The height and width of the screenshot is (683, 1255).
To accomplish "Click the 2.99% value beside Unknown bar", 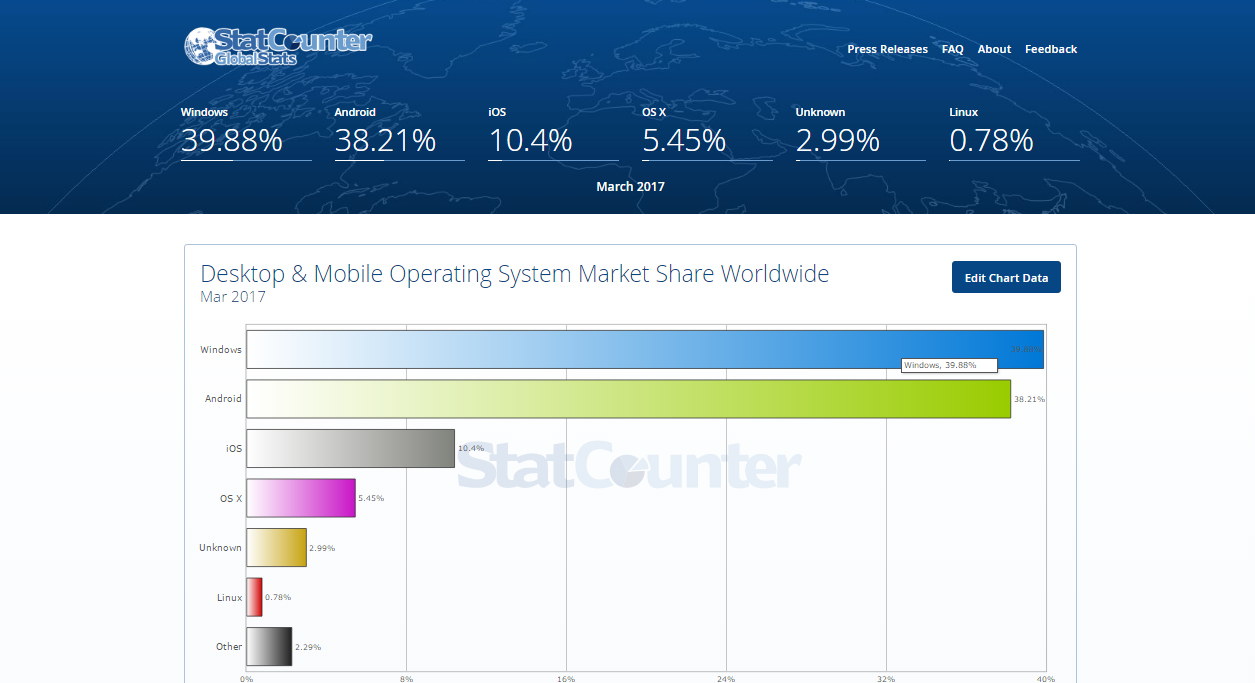I will point(322,548).
